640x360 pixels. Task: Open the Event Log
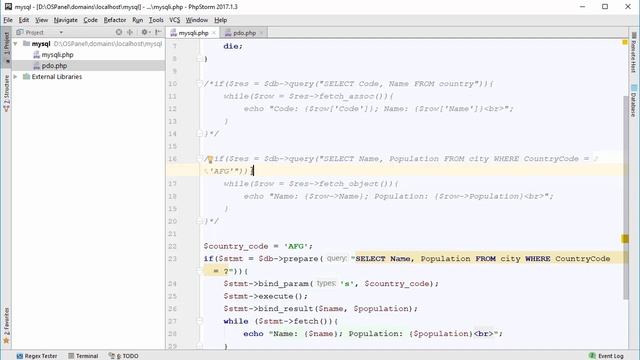pos(606,356)
